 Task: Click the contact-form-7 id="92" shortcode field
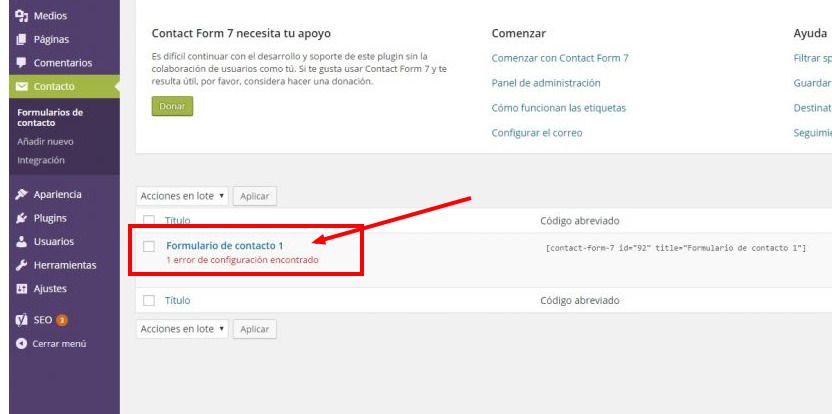(x=675, y=248)
